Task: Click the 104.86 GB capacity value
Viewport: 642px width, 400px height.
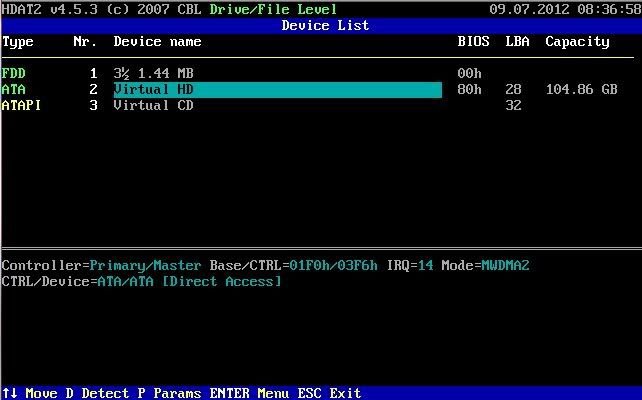Action: pyautogui.click(x=581, y=90)
